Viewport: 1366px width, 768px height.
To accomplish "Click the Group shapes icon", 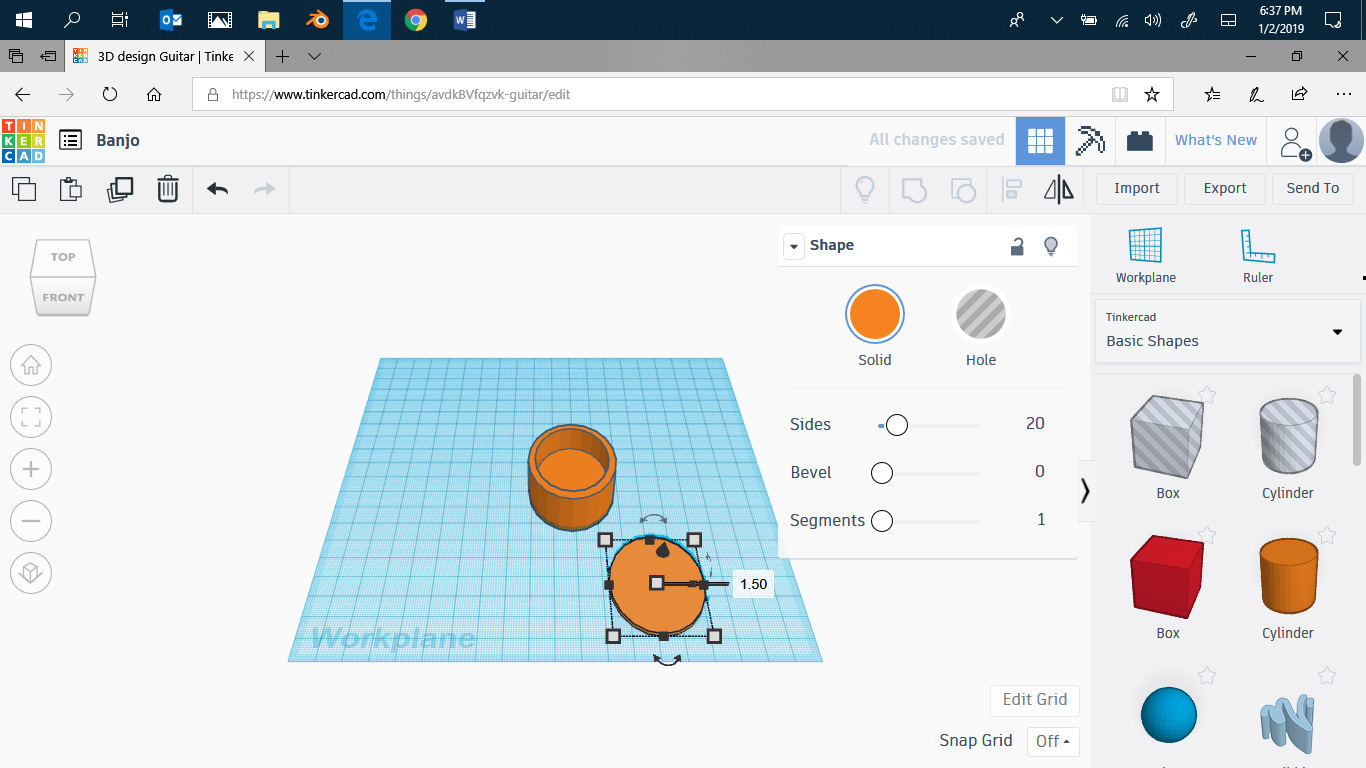I will (914, 188).
